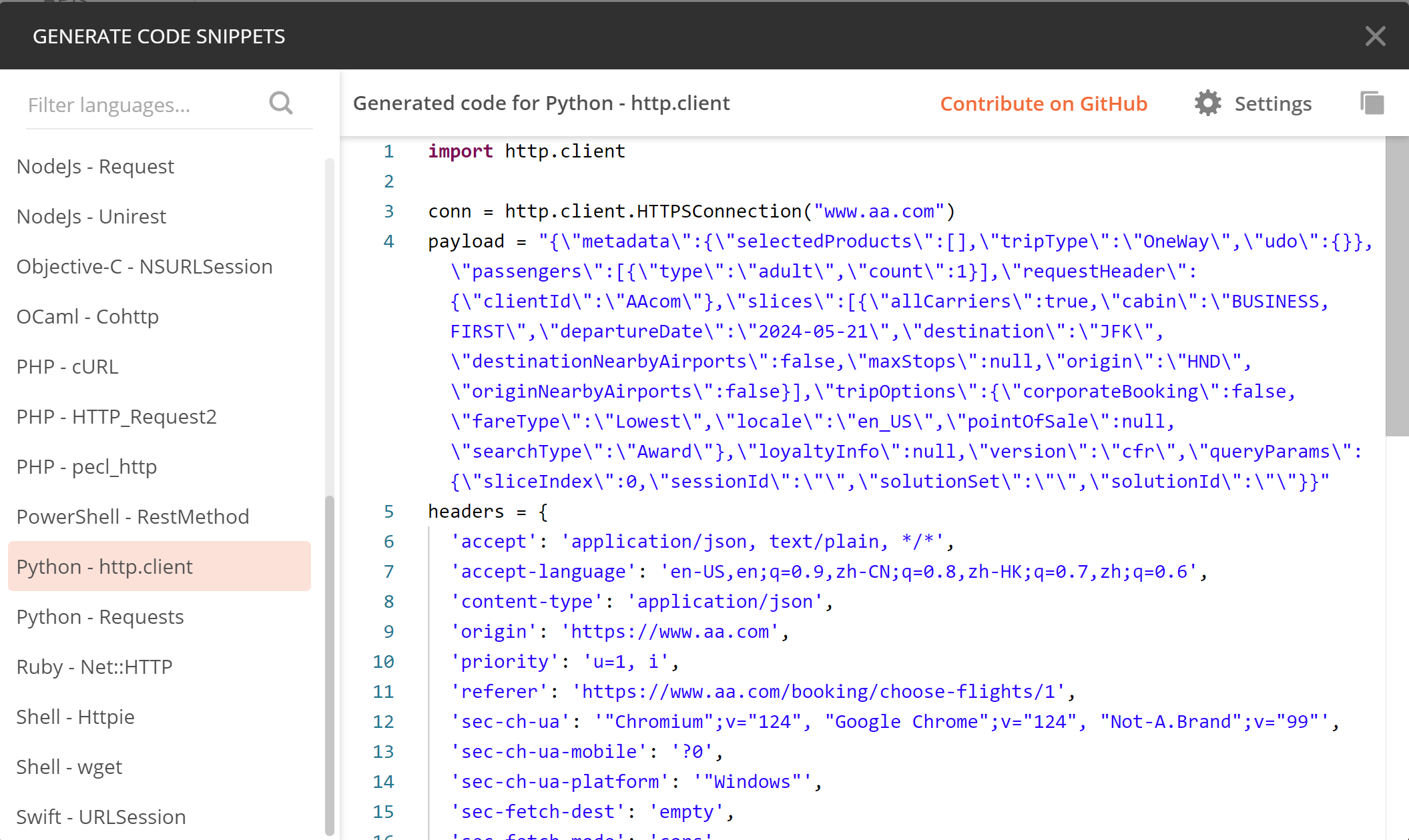Image resolution: width=1409 pixels, height=840 pixels.
Task: Click the 'priority' header line
Action: pos(565,662)
